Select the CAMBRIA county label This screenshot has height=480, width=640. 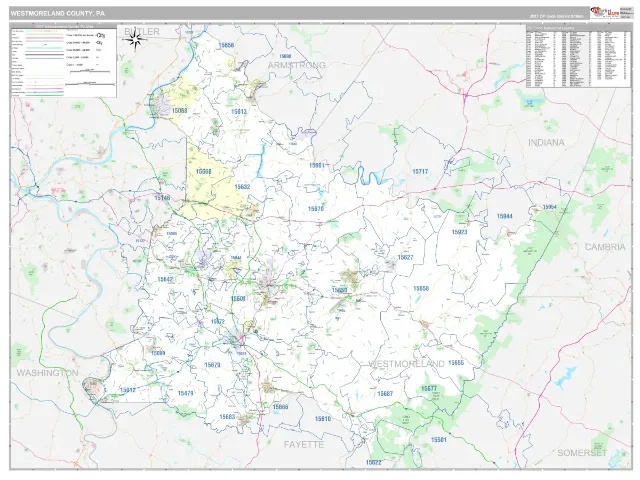tap(605, 247)
